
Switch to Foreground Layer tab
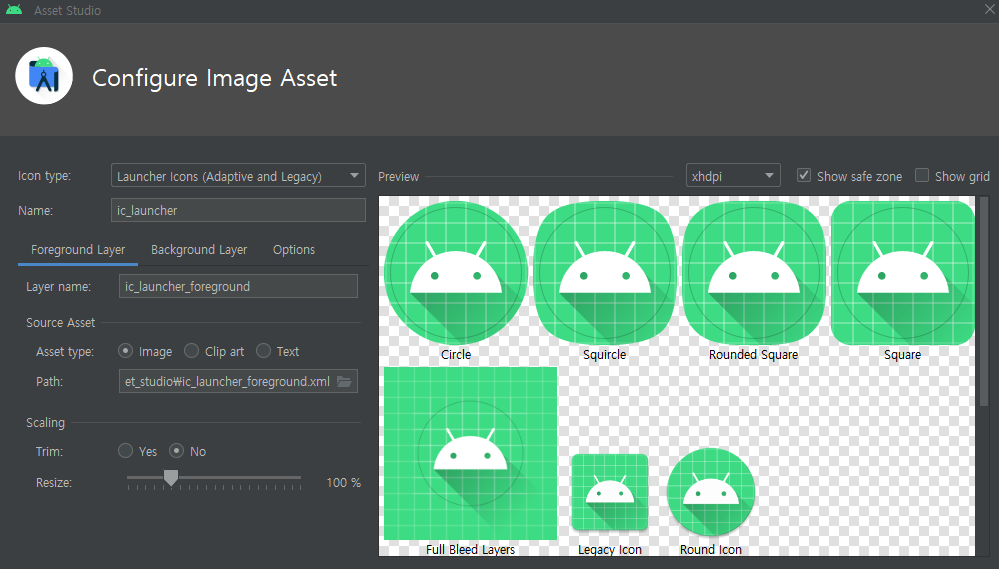click(x=78, y=250)
